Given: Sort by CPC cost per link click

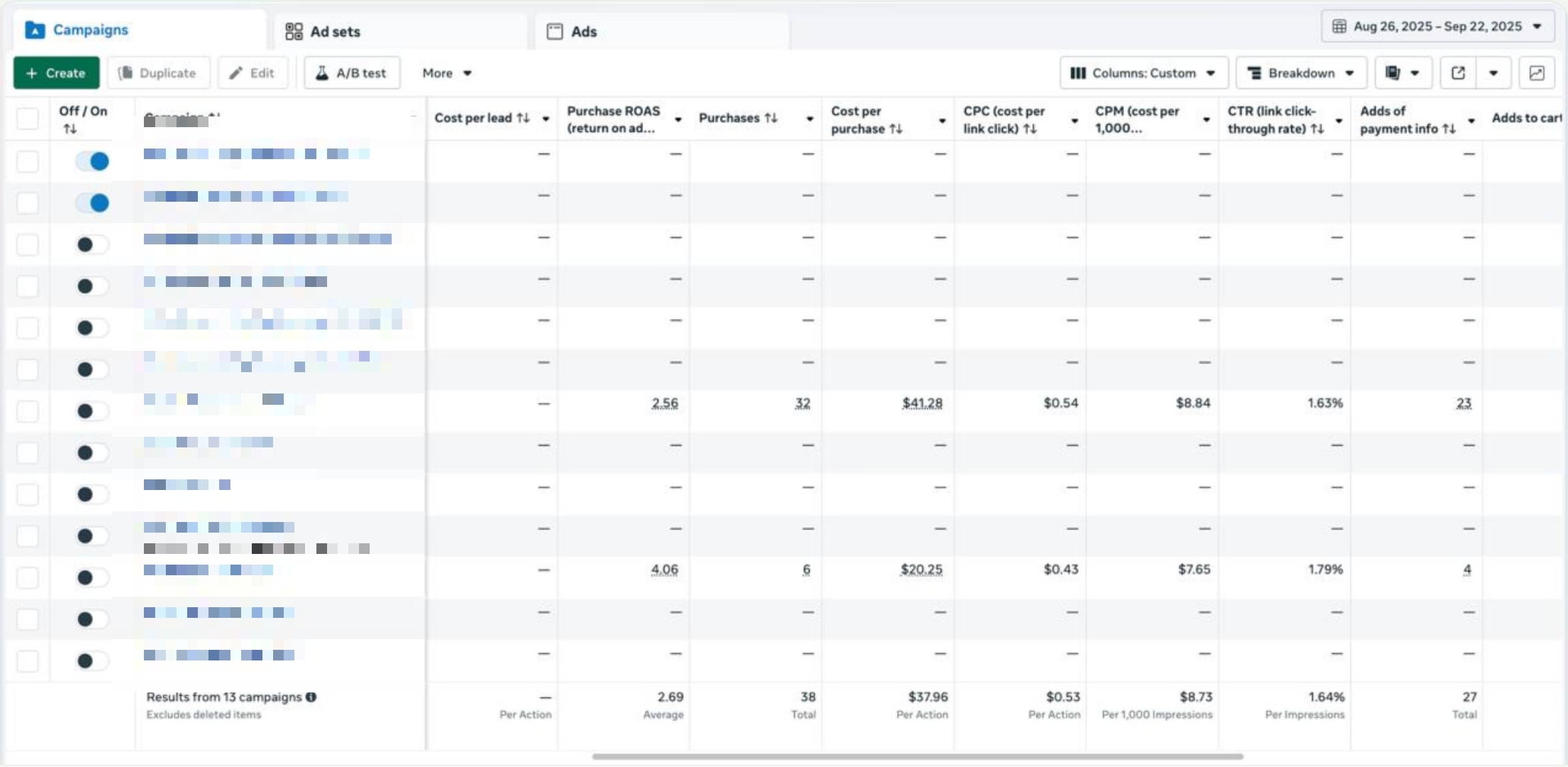Looking at the screenshot, I should [1030, 128].
